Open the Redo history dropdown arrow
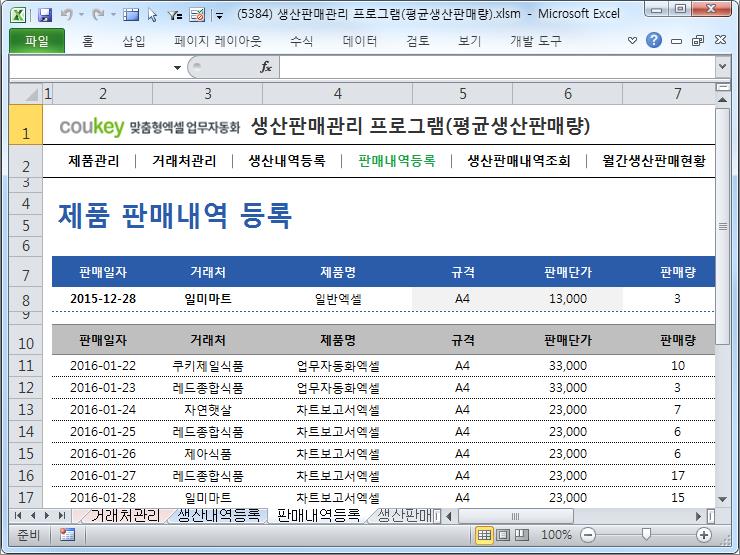Screen dimensions: 740x555 pos(113,15)
